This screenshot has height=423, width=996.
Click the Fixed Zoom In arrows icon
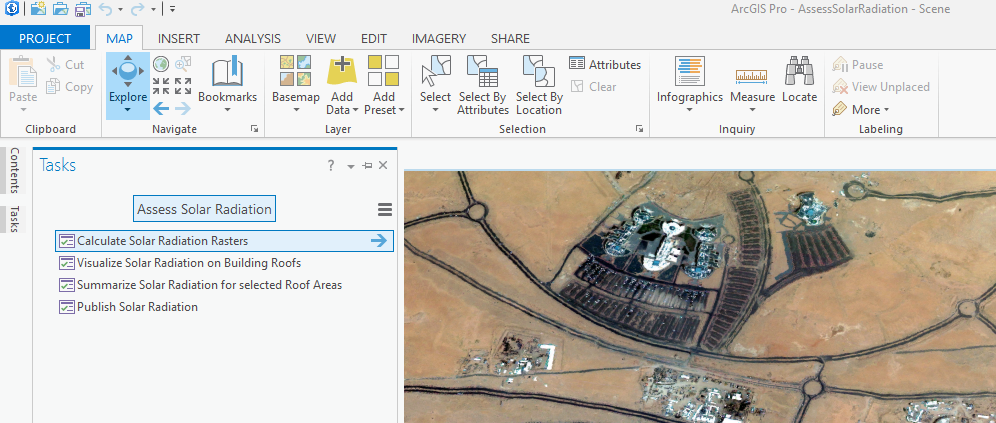pos(161,86)
